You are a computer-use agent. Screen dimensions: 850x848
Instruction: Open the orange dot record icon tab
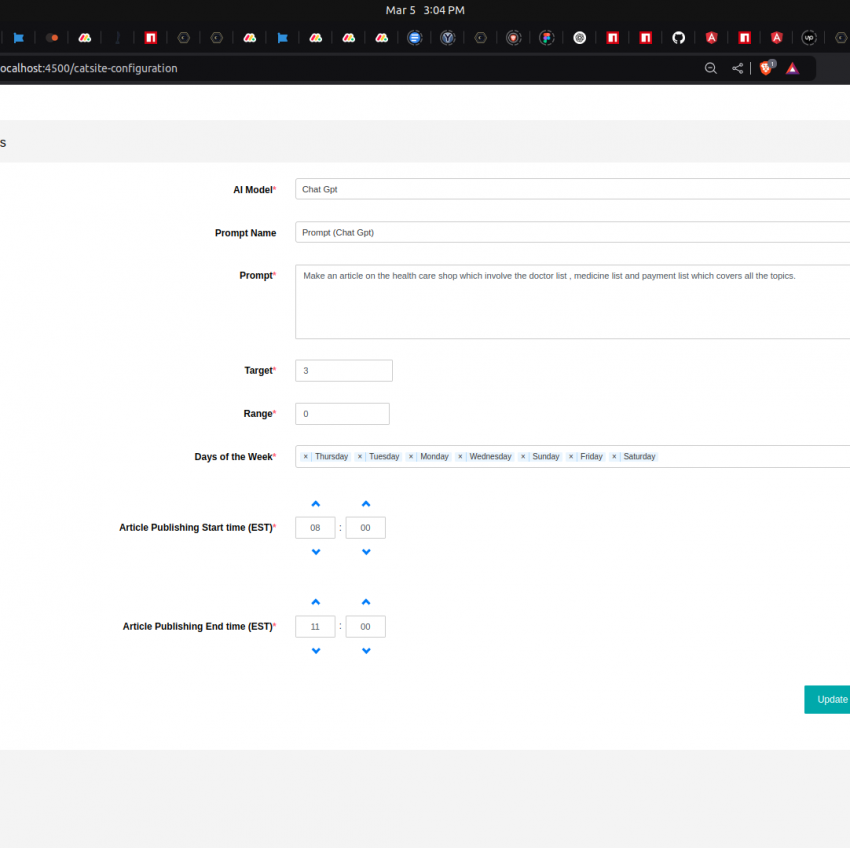coord(52,37)
